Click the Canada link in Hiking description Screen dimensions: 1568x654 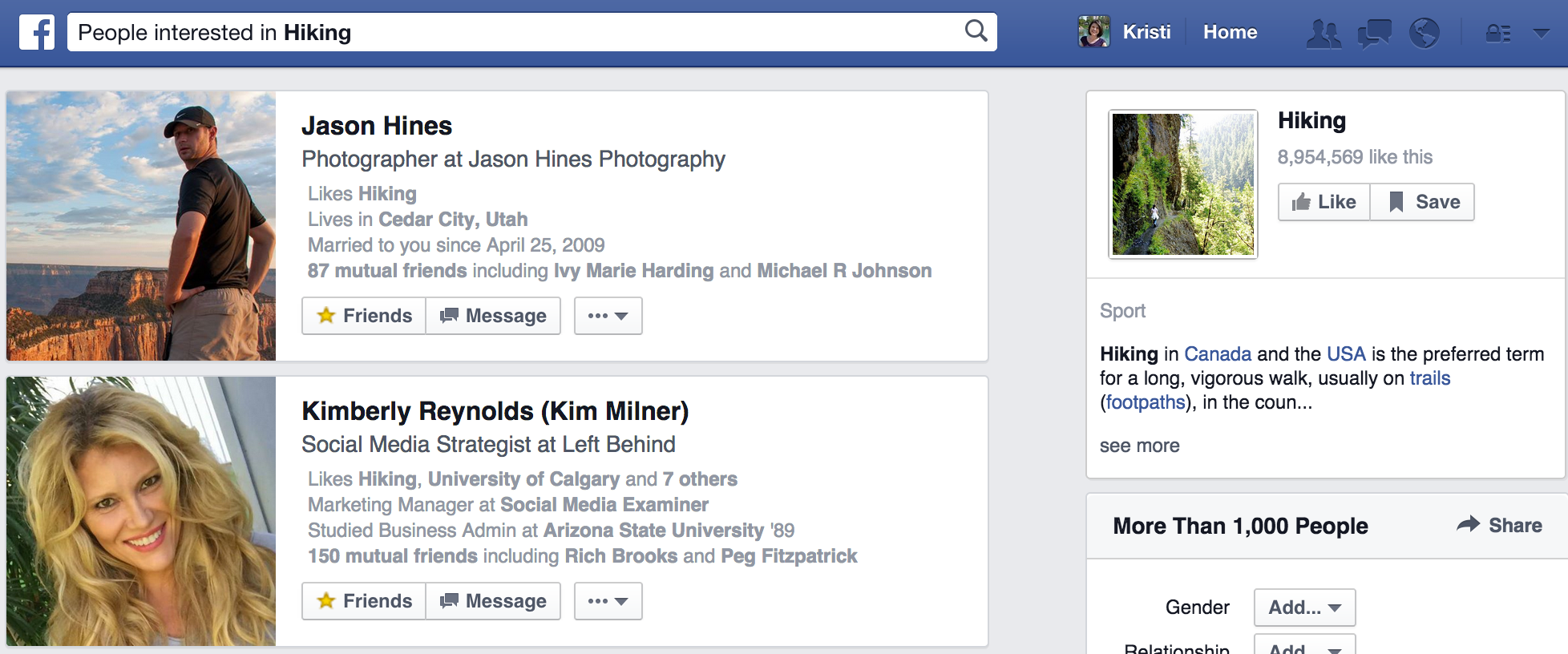pos(1218,354)
